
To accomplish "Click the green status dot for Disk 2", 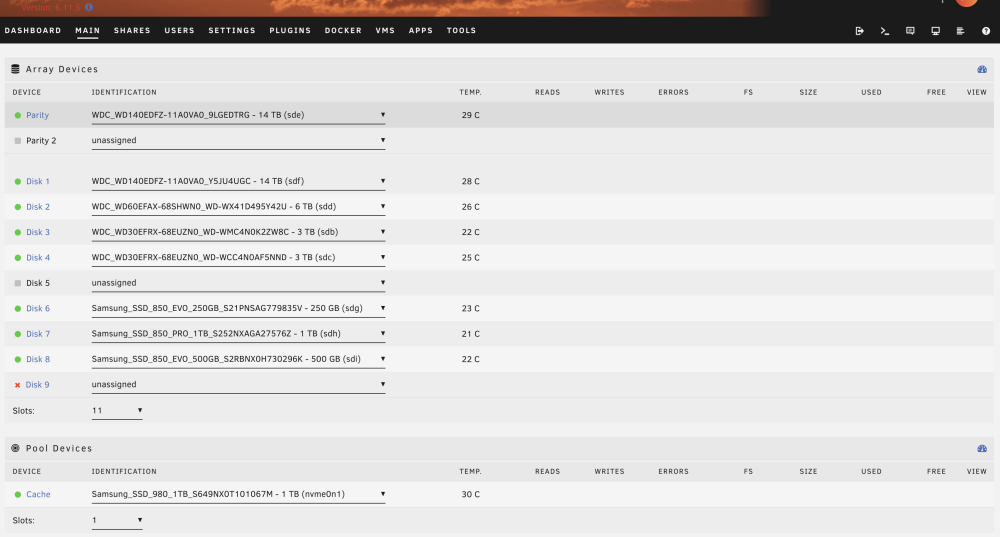I will pyautogui.click(x=18, y=207).
